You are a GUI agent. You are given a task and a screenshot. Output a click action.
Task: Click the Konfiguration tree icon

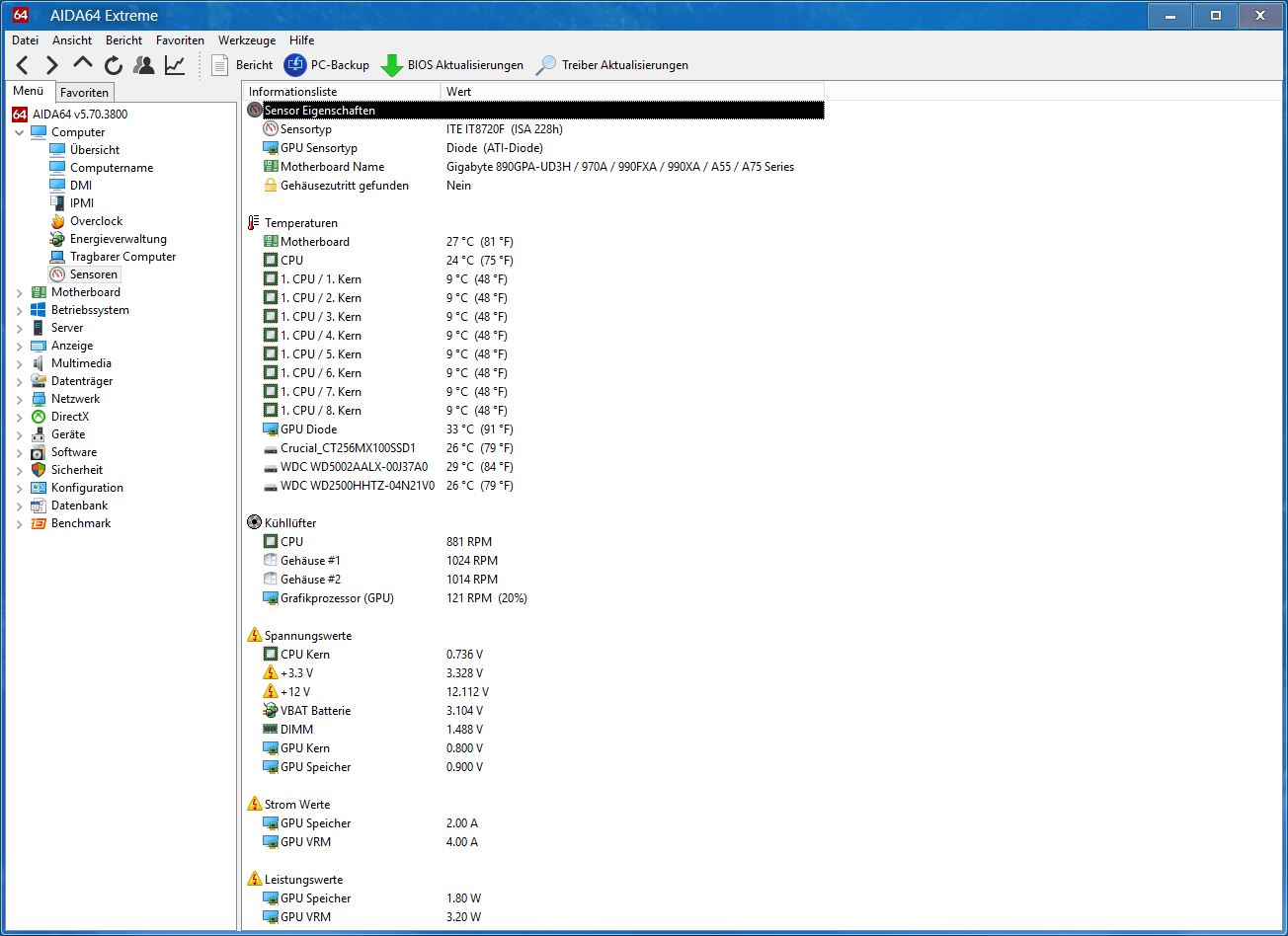tap(39, 488)
